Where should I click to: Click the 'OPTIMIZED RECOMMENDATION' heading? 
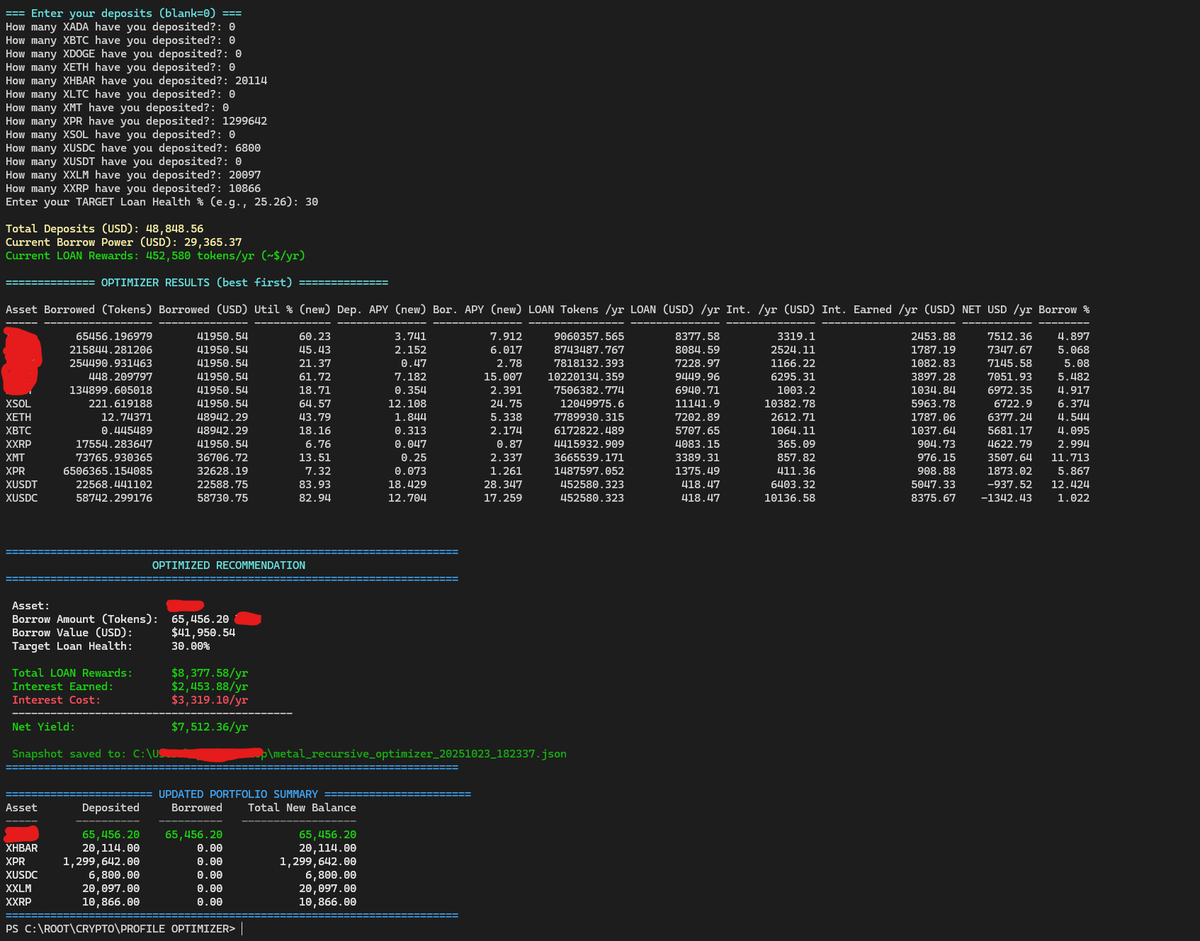(x=229, y=565)
